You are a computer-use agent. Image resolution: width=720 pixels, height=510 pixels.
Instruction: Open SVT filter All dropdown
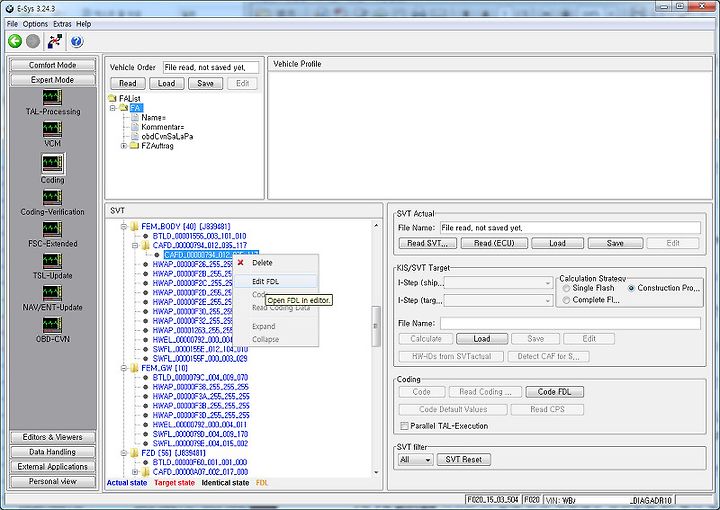click(x=416, y=460)
